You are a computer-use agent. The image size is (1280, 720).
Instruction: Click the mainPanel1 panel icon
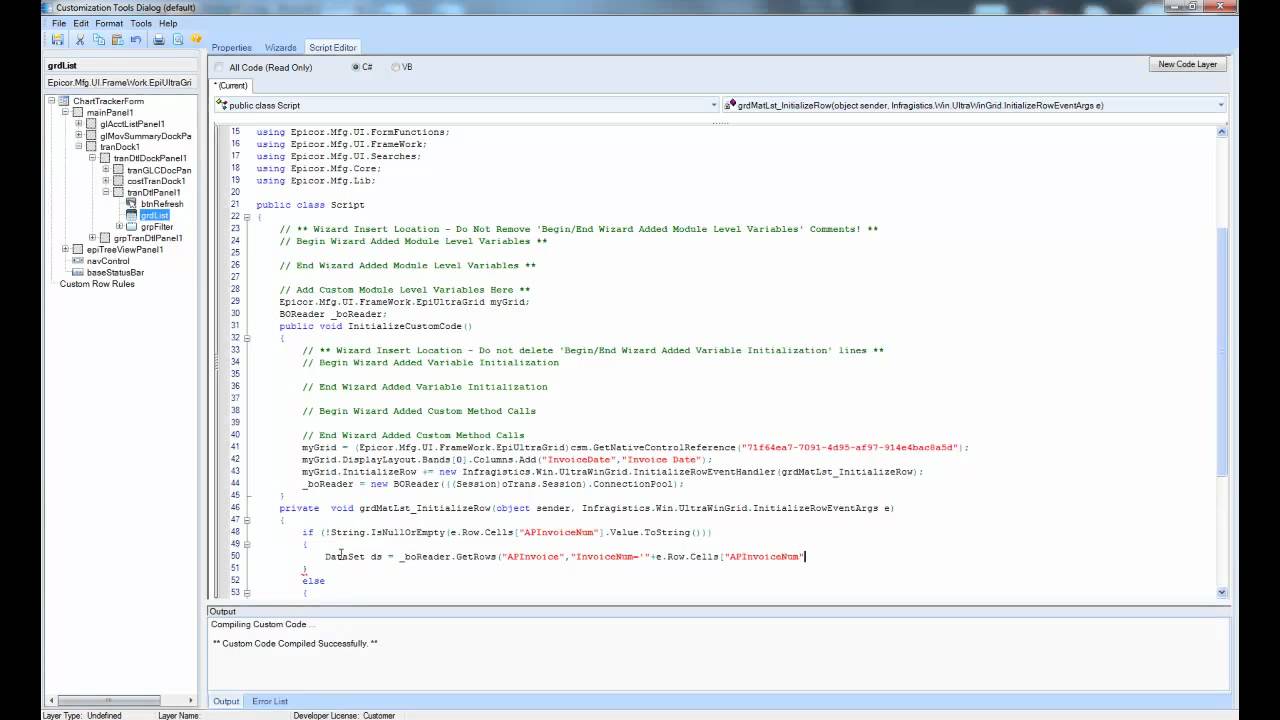[78, 113]
